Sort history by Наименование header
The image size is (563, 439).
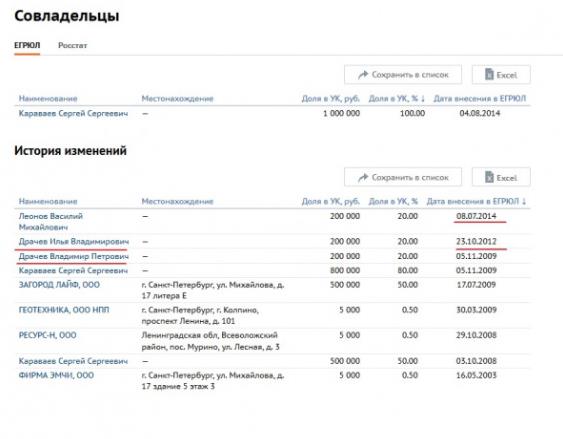[48, 201]
